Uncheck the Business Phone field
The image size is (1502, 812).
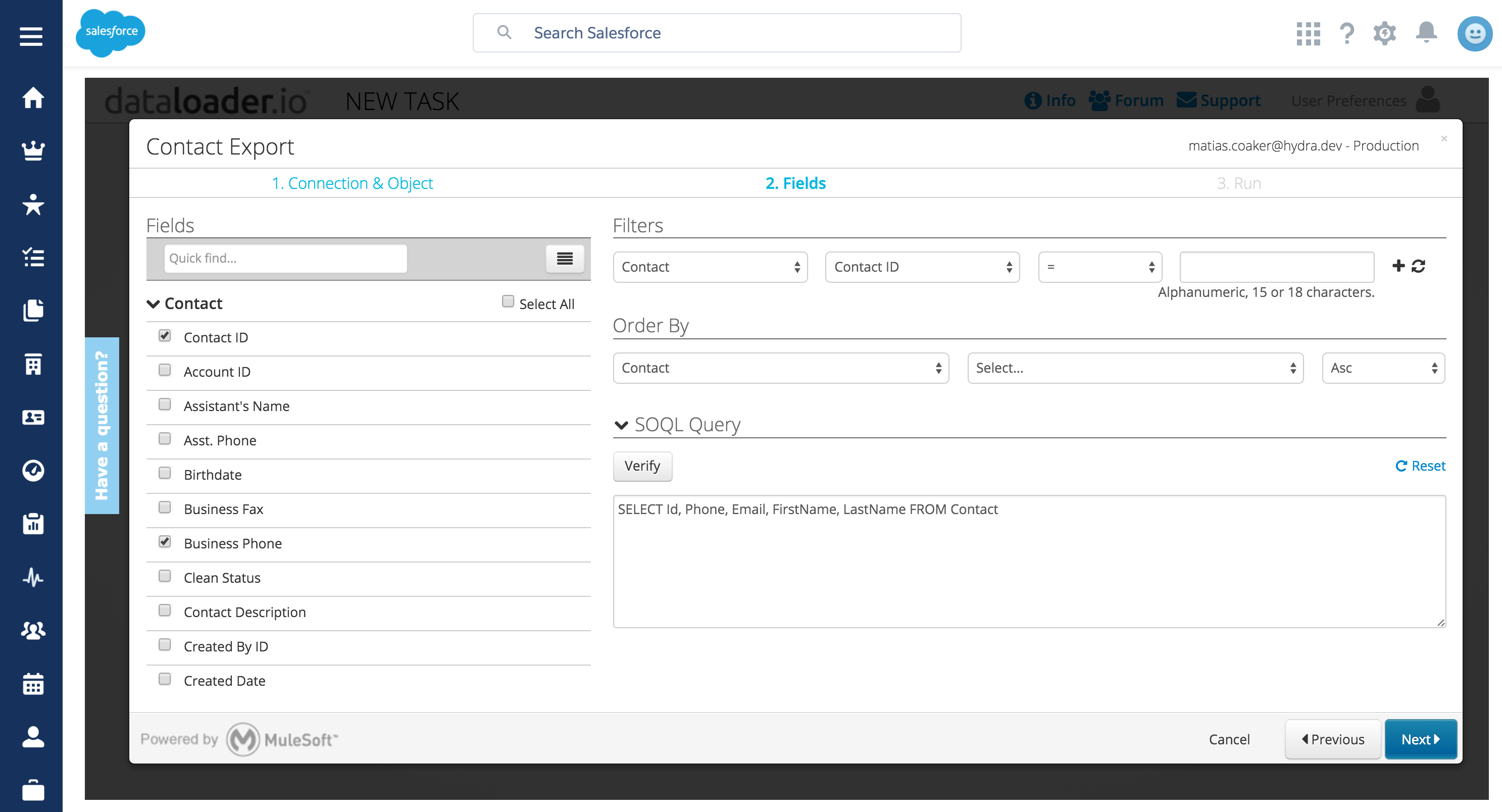pos(165,541)
